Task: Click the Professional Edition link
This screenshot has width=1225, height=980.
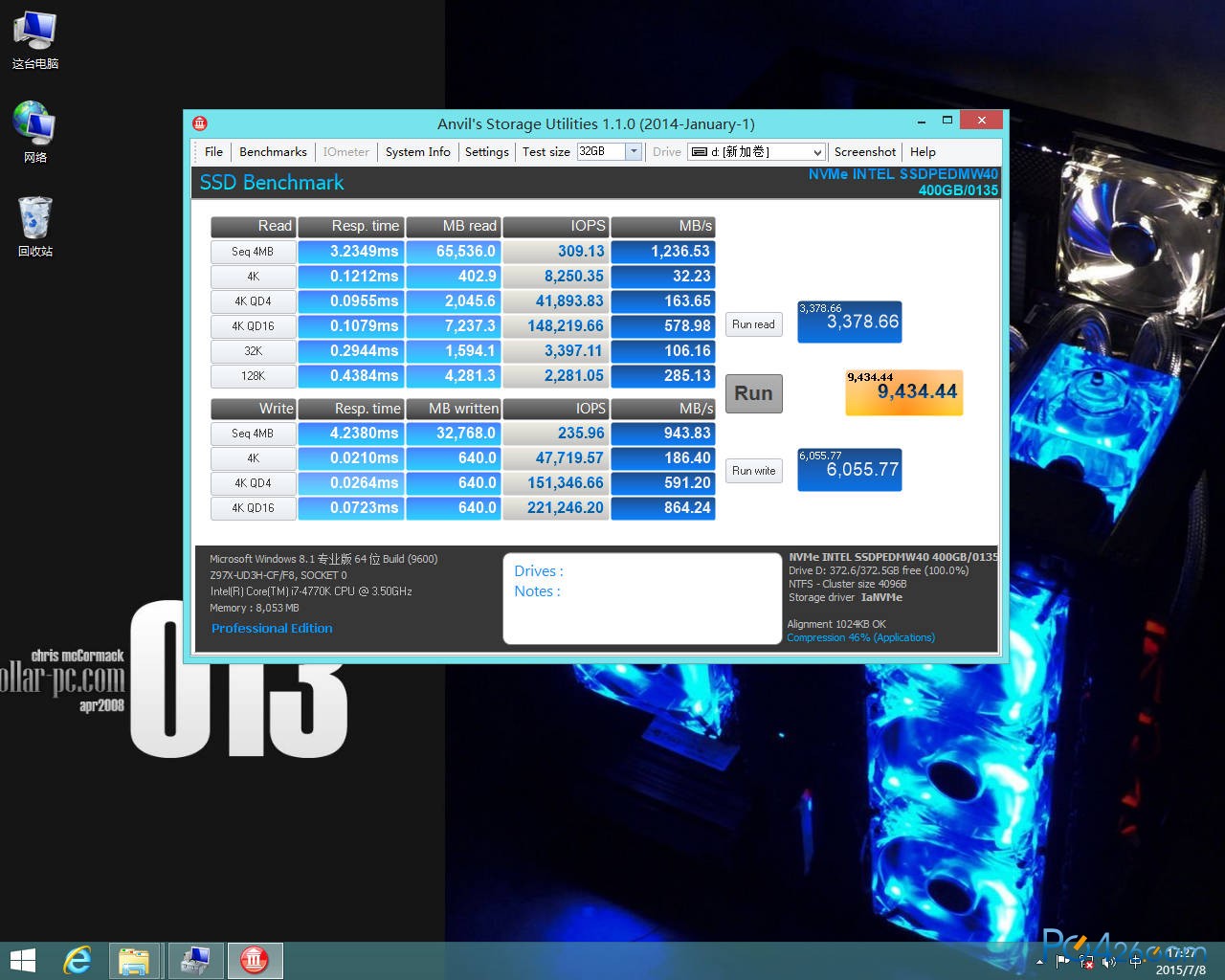Action: pos(272,628)
